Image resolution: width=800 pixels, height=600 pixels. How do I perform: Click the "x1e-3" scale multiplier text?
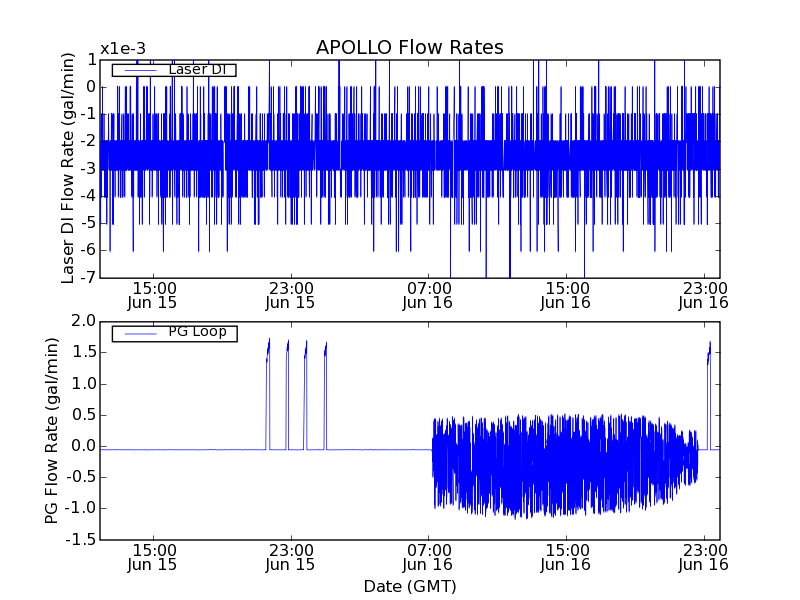[x=123, y=49]
